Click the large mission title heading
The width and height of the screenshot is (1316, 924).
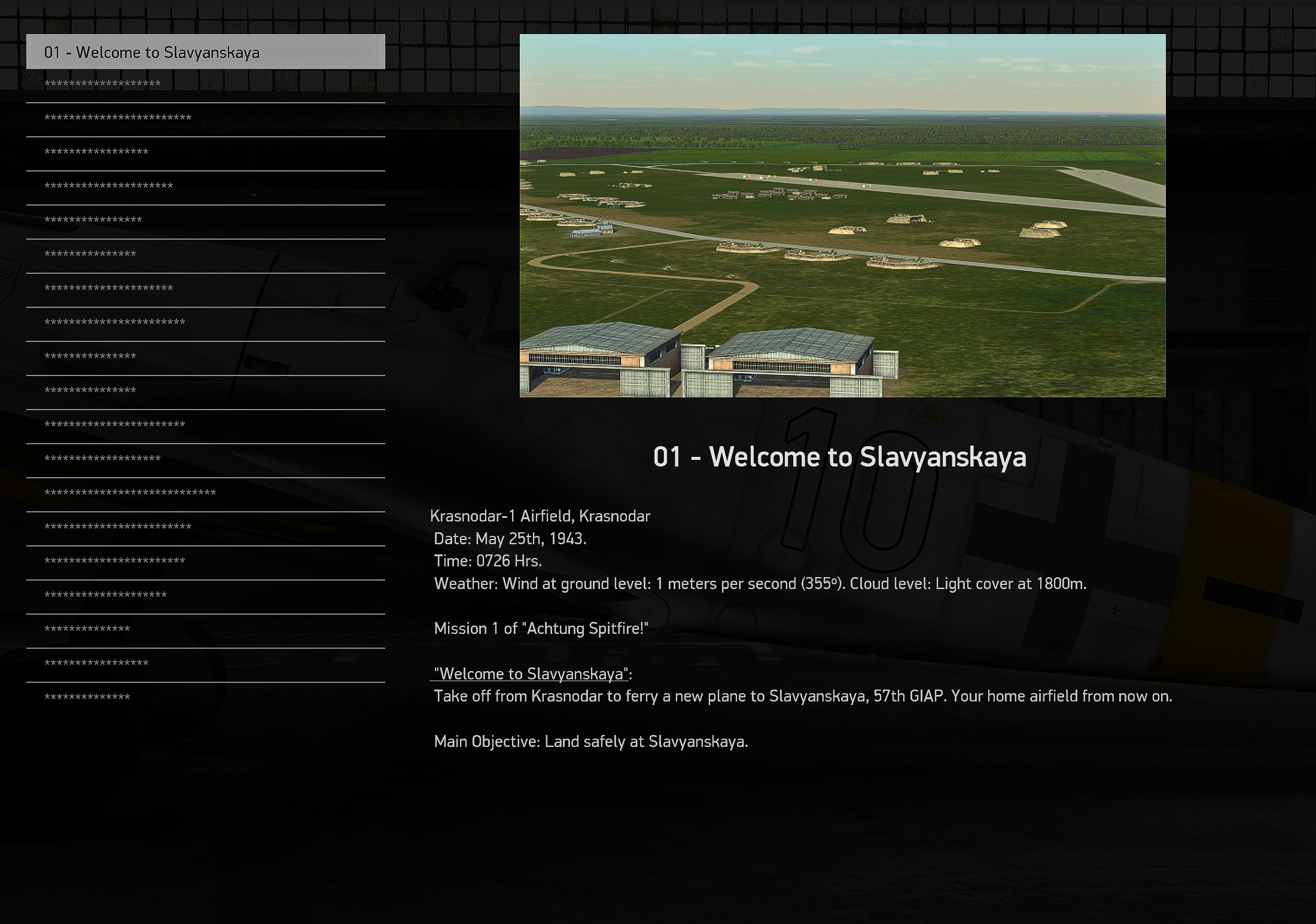[839, 457]
